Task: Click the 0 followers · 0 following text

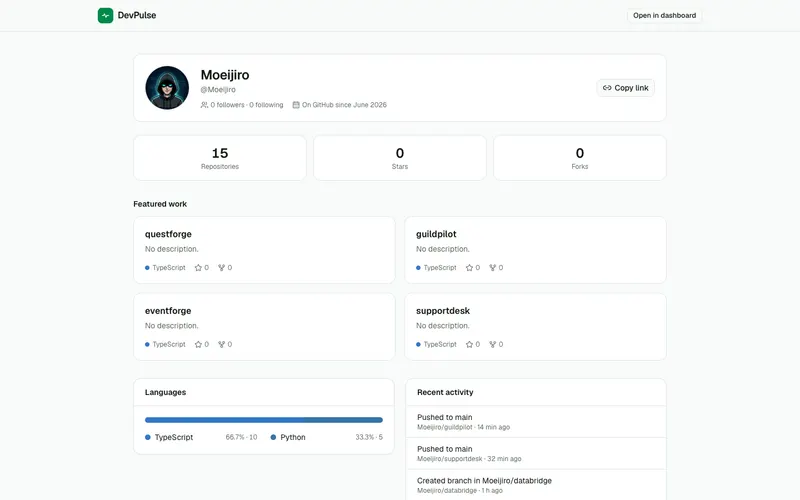Action: [x=247, y=105]
